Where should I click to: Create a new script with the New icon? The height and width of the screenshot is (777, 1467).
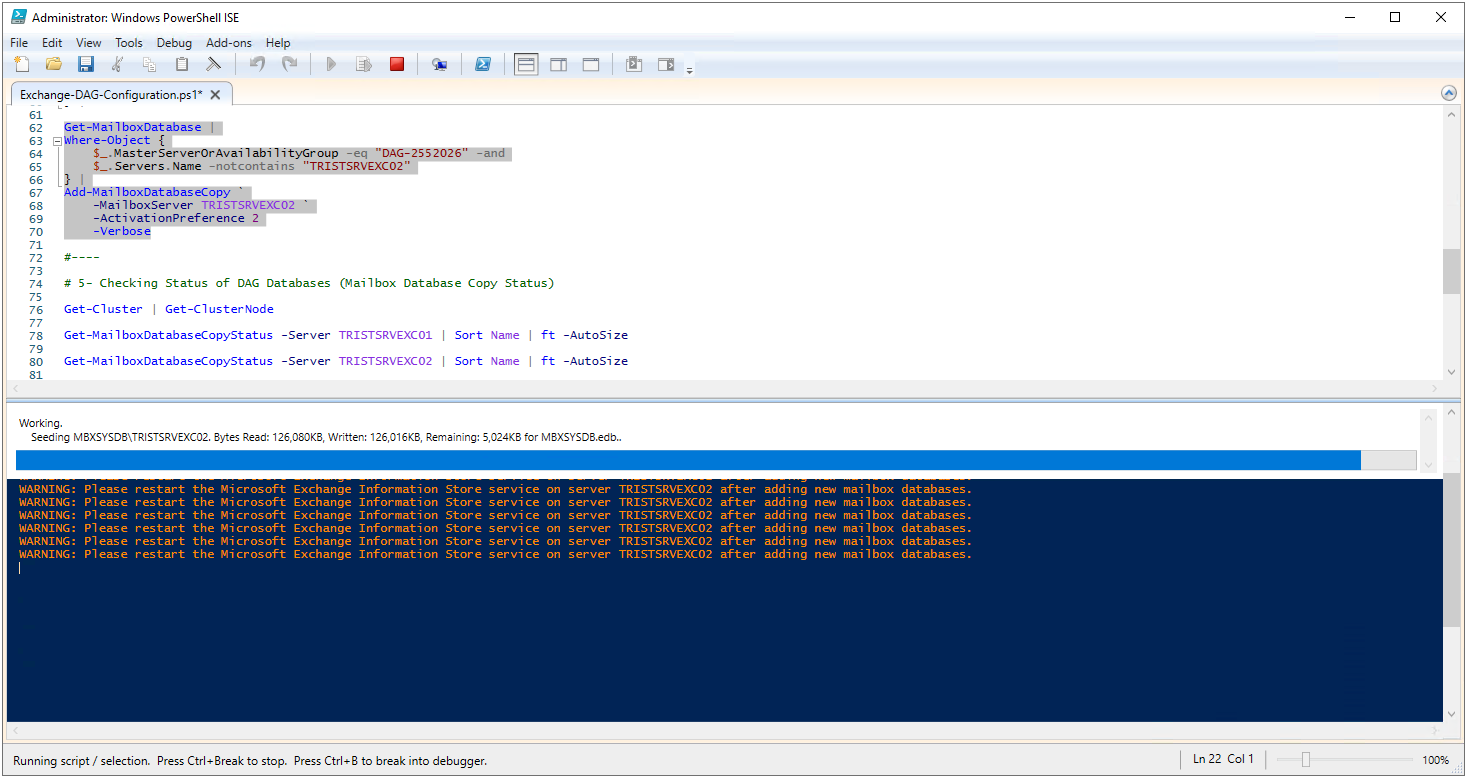pyautogui.click(x=22, y=64)
